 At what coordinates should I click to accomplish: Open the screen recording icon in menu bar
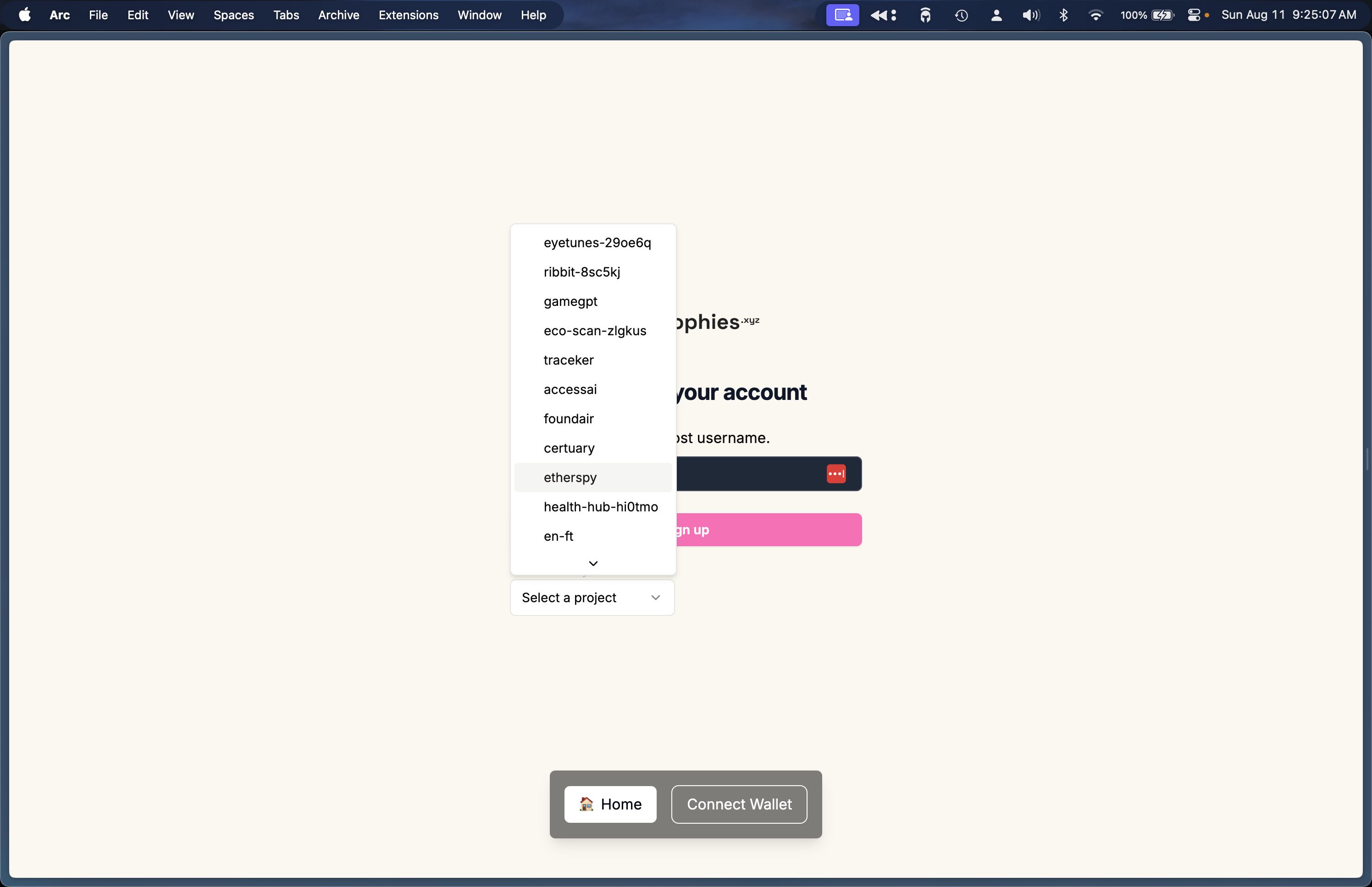coord(842,14)
